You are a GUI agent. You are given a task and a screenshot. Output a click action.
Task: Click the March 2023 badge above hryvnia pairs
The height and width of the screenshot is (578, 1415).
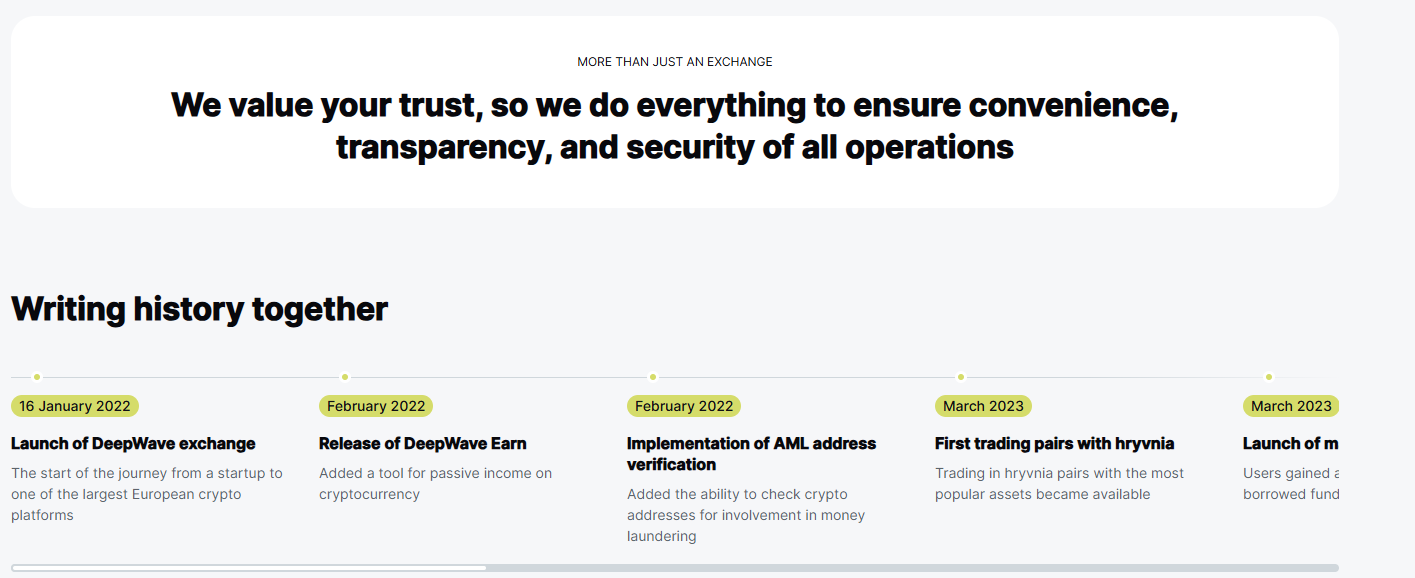(983, 406)
